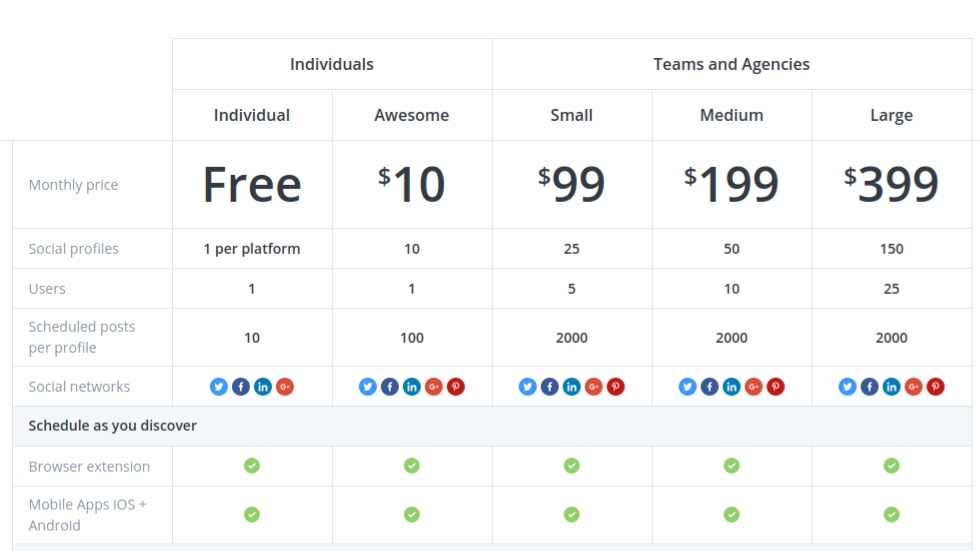Viewport: 980px width, 551px height.
Task: Click the Pinterest icon under the Awesome plan
Action: pos(456,387)
